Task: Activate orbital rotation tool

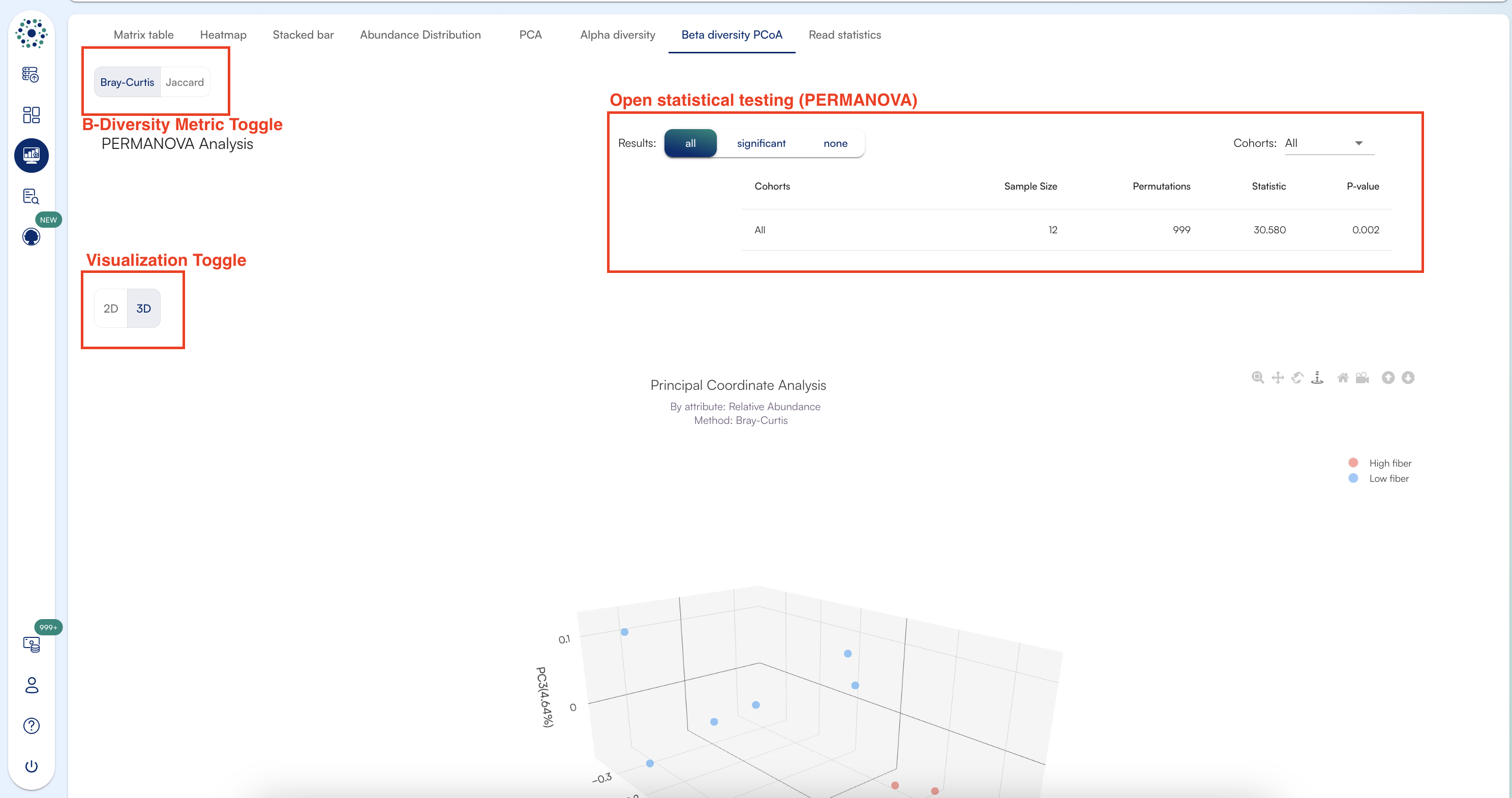Action: click(1297, 377)
